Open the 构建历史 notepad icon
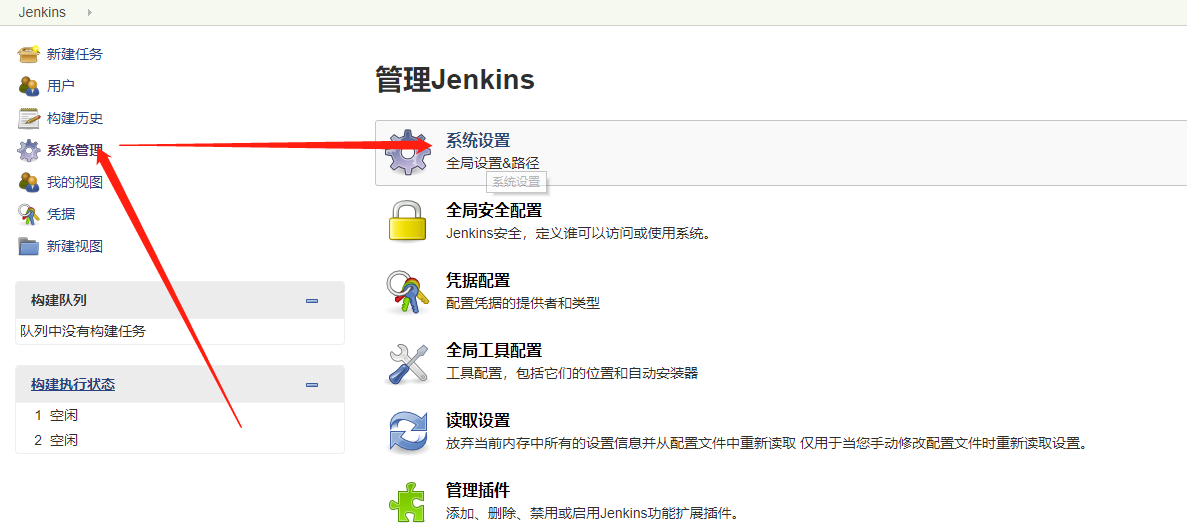 [x=29, y=118]
